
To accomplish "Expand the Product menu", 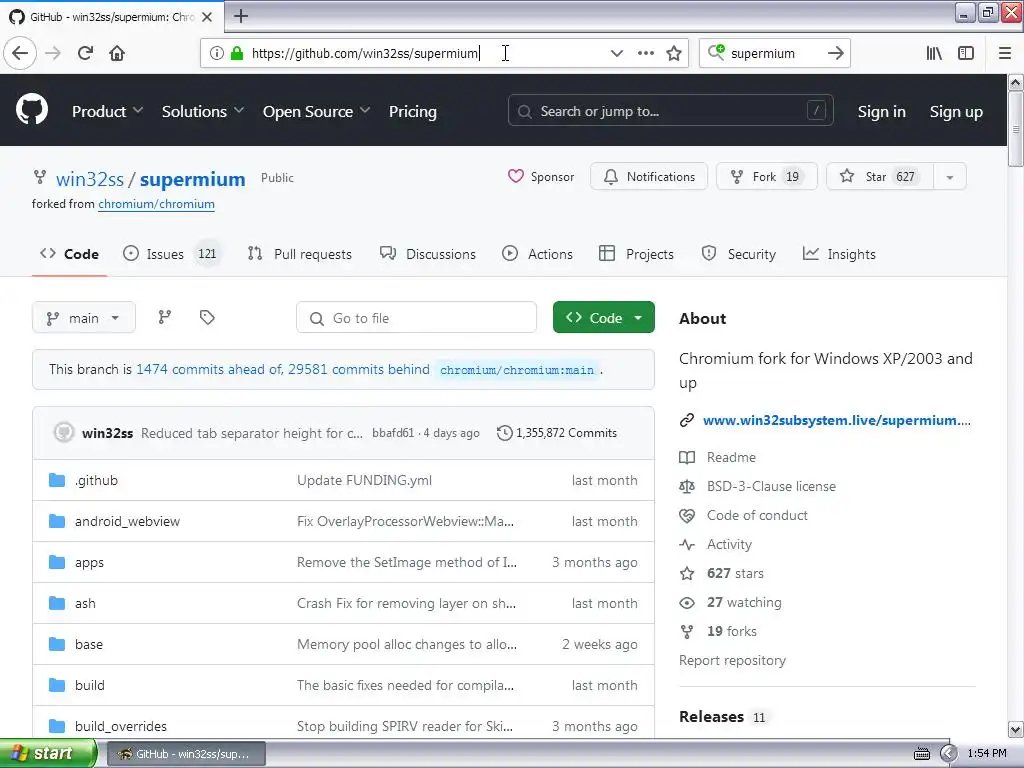I will 107,112.
